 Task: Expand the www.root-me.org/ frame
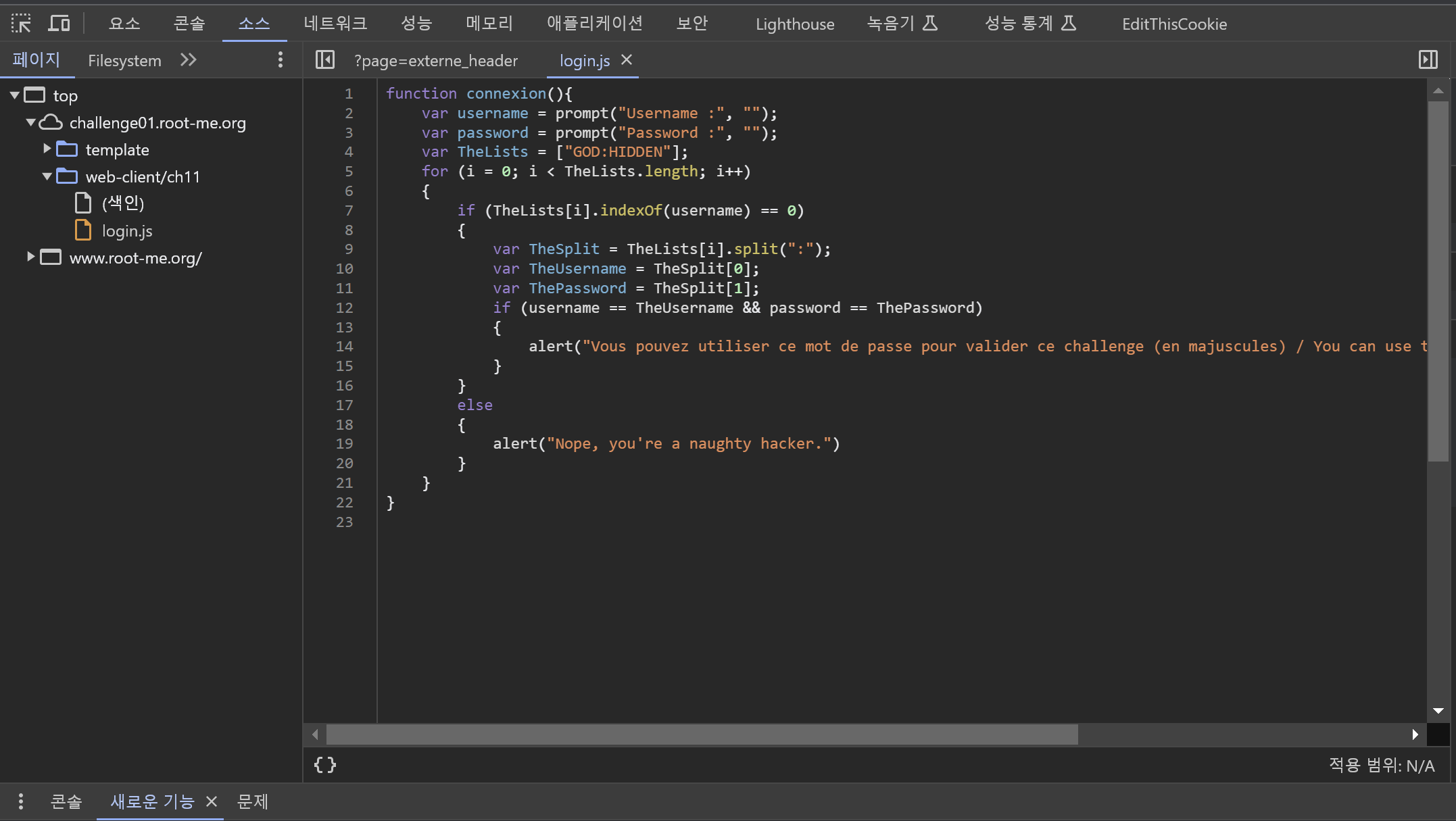(30, 257)
